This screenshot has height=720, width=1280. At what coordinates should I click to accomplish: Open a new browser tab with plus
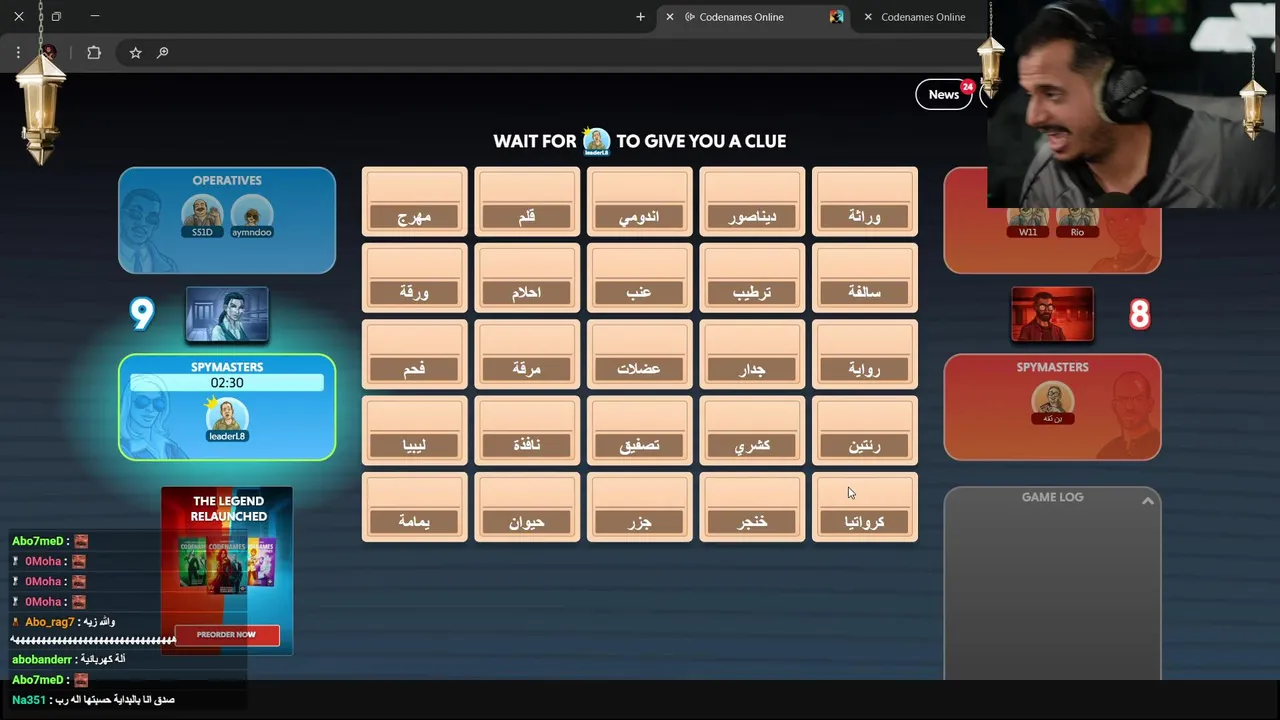click(x=640, y=17)
